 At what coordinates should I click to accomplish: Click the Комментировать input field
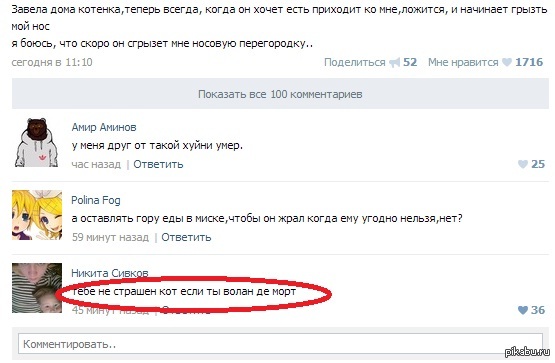click(280, 344)
